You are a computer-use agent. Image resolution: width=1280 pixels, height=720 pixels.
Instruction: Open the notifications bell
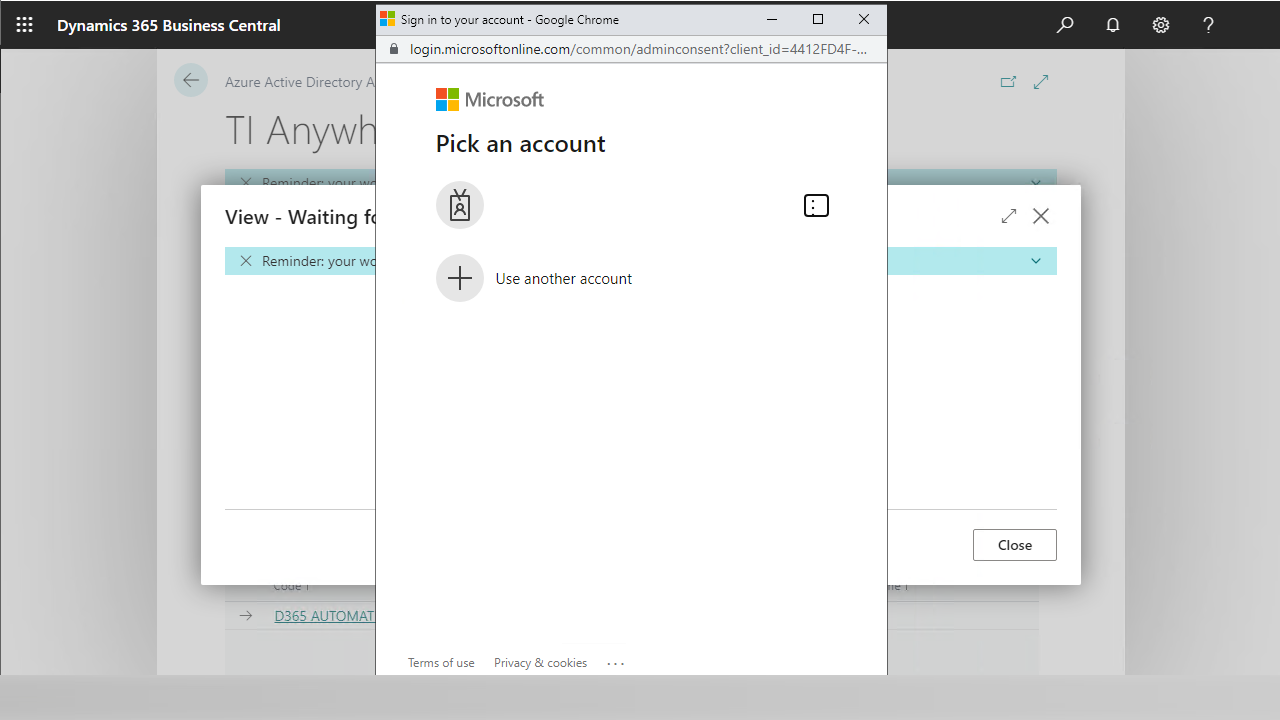coord(1113,25)
